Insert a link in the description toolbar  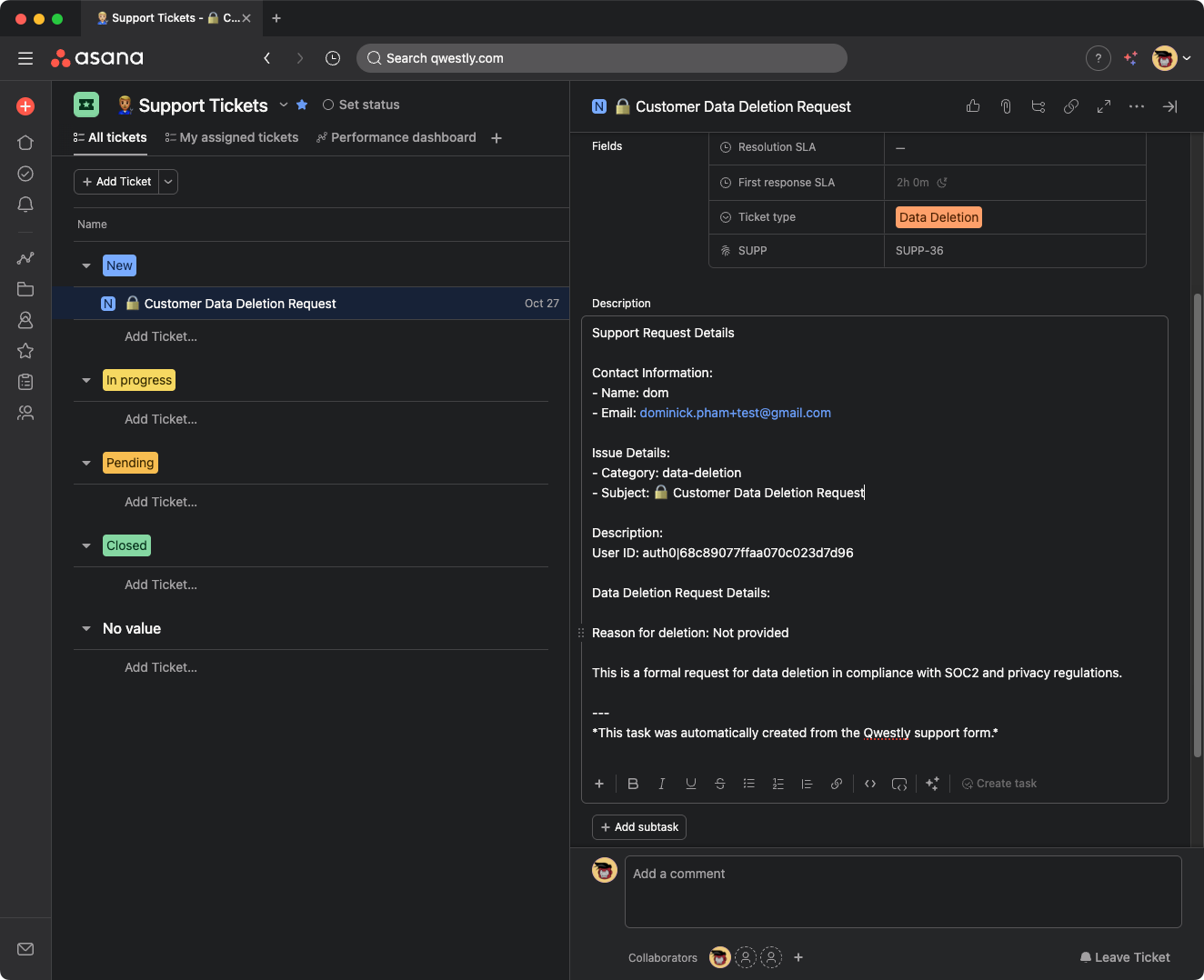(x=837, y=784)
